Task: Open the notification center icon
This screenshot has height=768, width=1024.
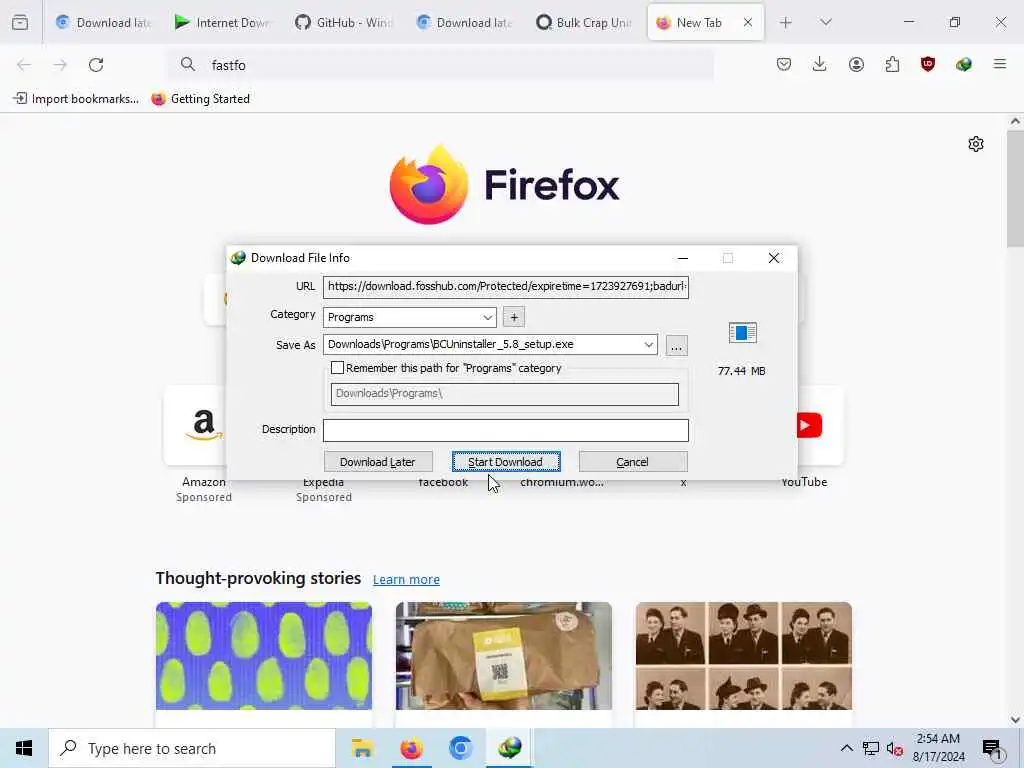Action: (992, 749)
